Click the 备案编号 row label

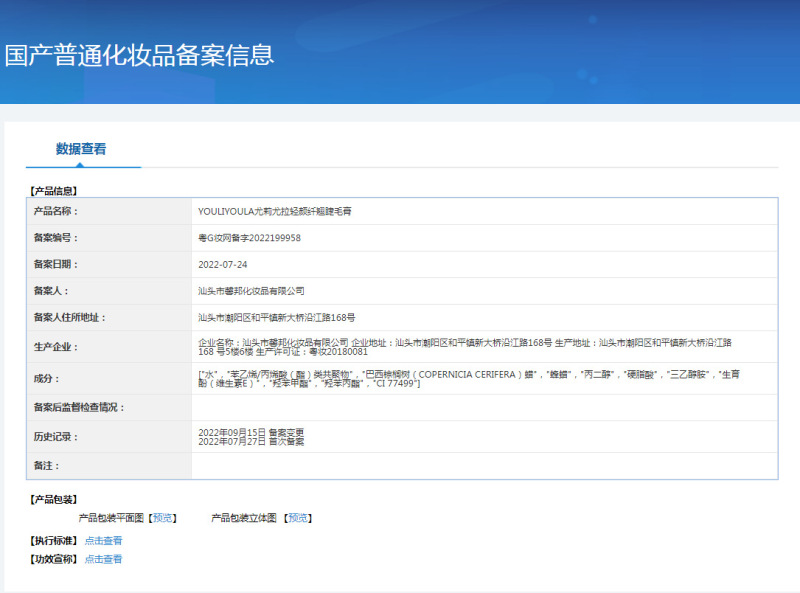coord(56,238)
